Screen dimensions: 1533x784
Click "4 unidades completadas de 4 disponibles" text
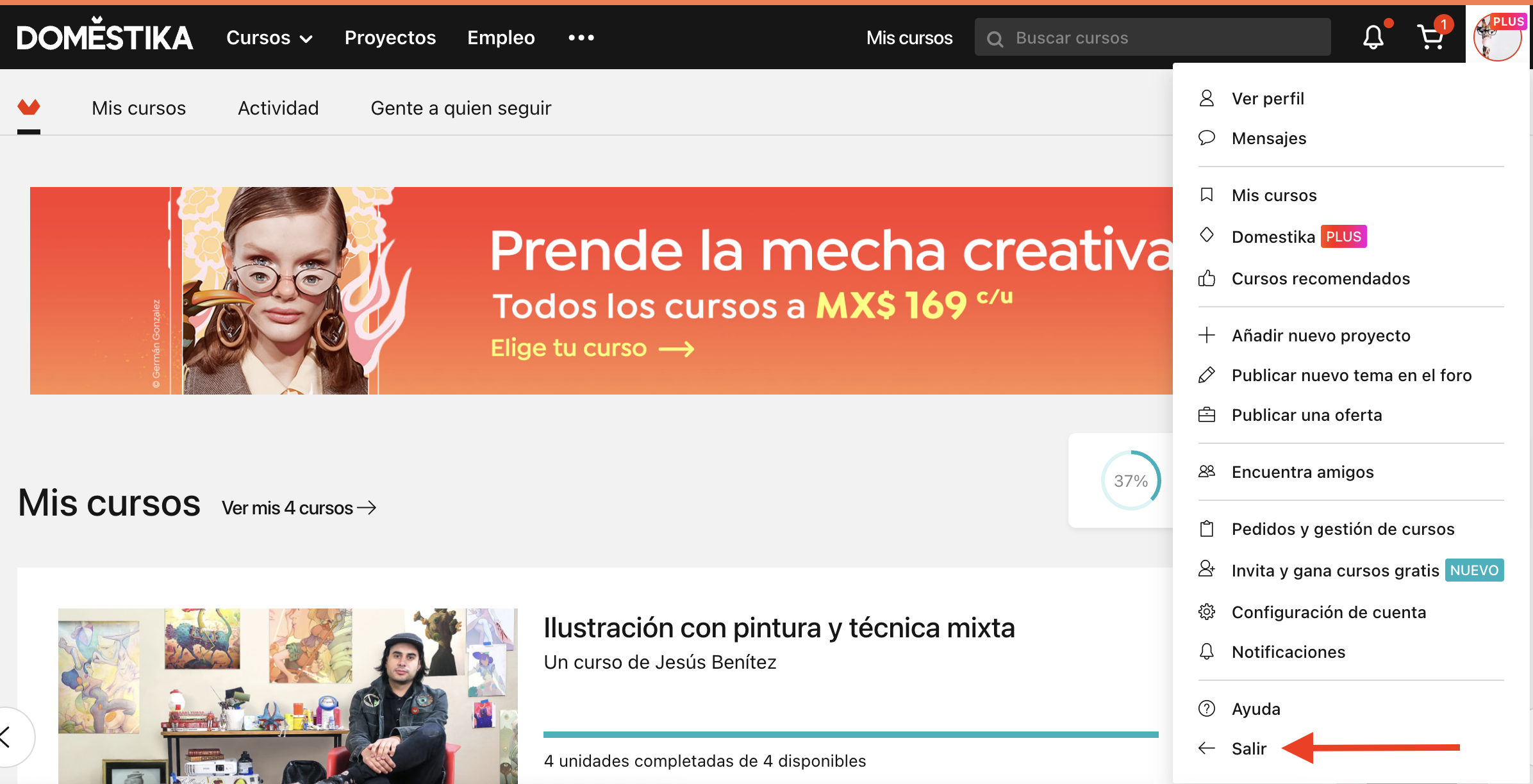705,761
